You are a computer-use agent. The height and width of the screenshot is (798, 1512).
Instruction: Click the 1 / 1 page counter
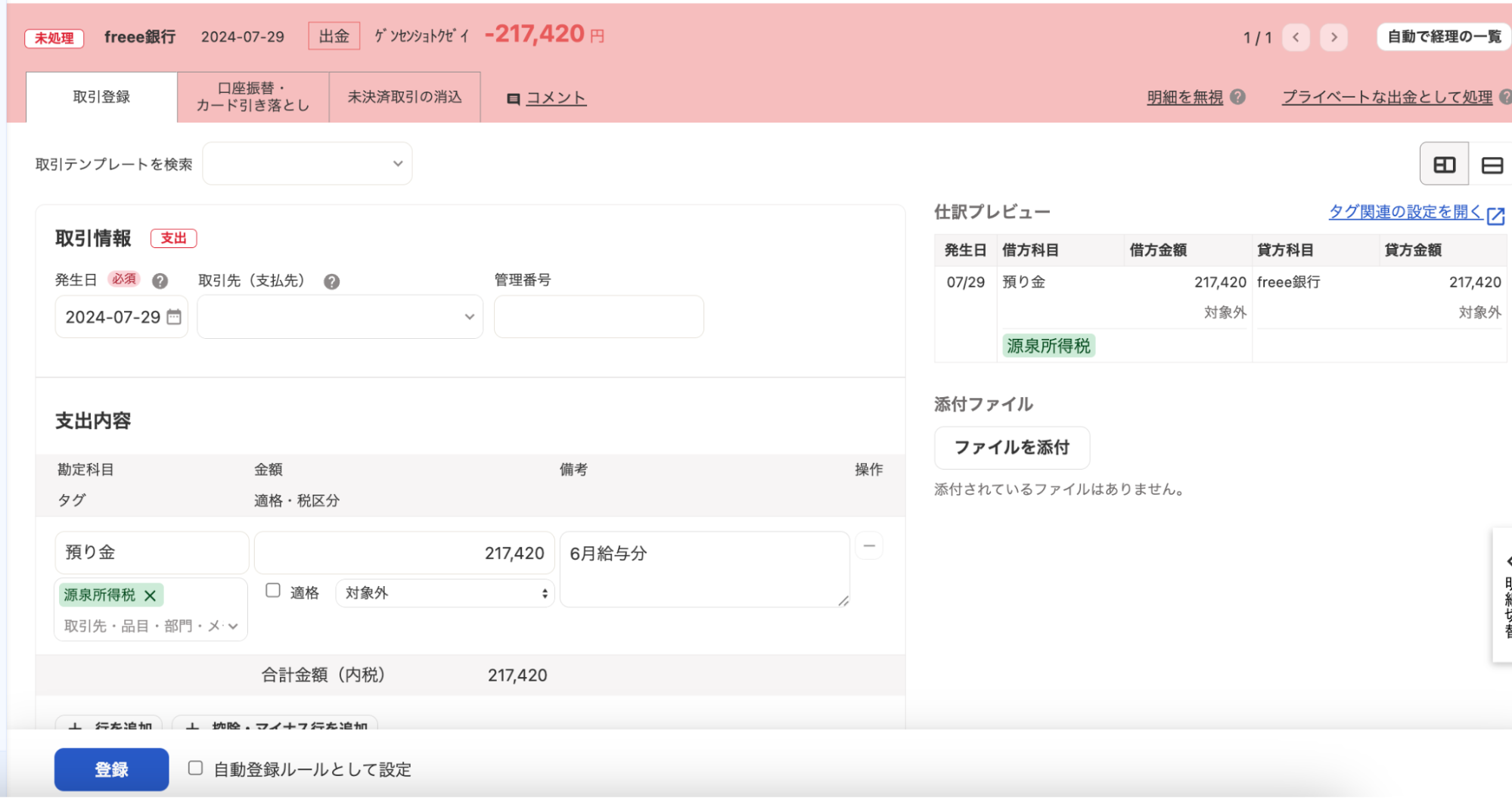[x=1258, y=38]
